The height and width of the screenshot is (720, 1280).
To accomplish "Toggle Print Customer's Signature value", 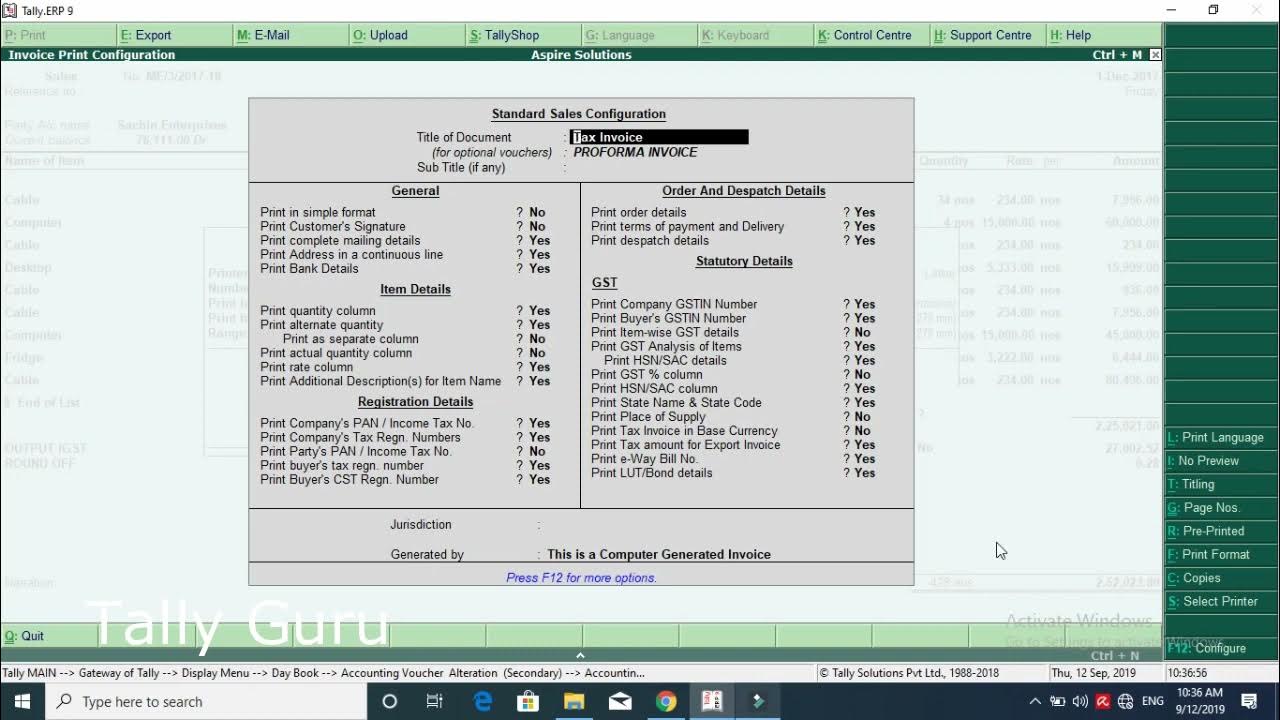I will click(537, 226).
